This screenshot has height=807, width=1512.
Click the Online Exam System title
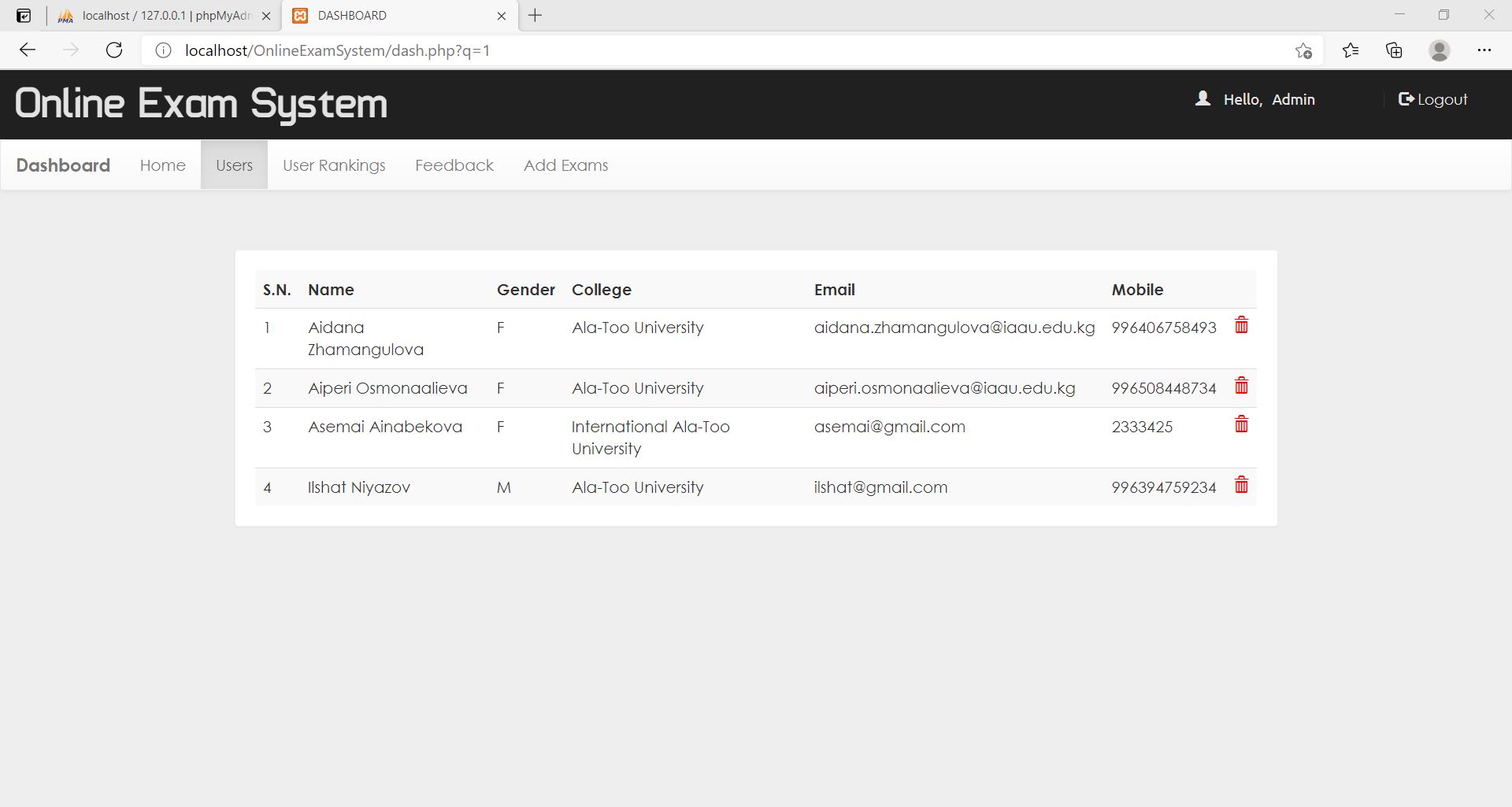point(202,104)
